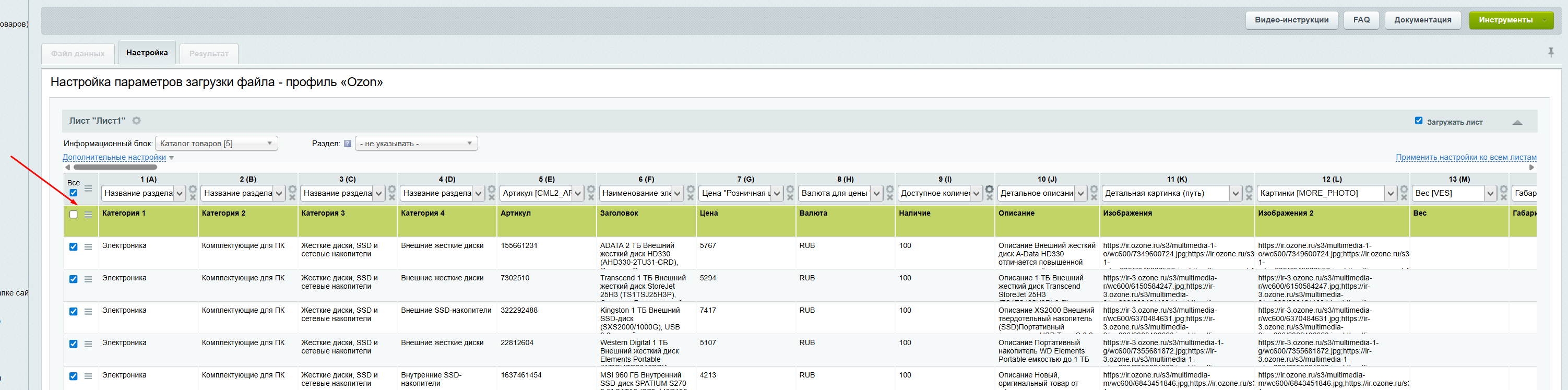Open the row menu for article 7302510
1568x390 pixels.
(x=88, y=279)
